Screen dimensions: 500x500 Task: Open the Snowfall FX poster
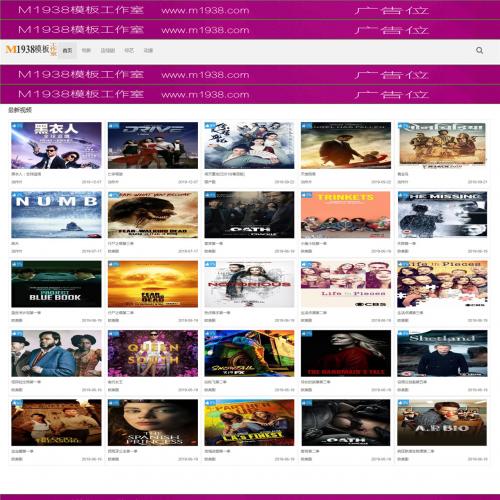[249, 353]
